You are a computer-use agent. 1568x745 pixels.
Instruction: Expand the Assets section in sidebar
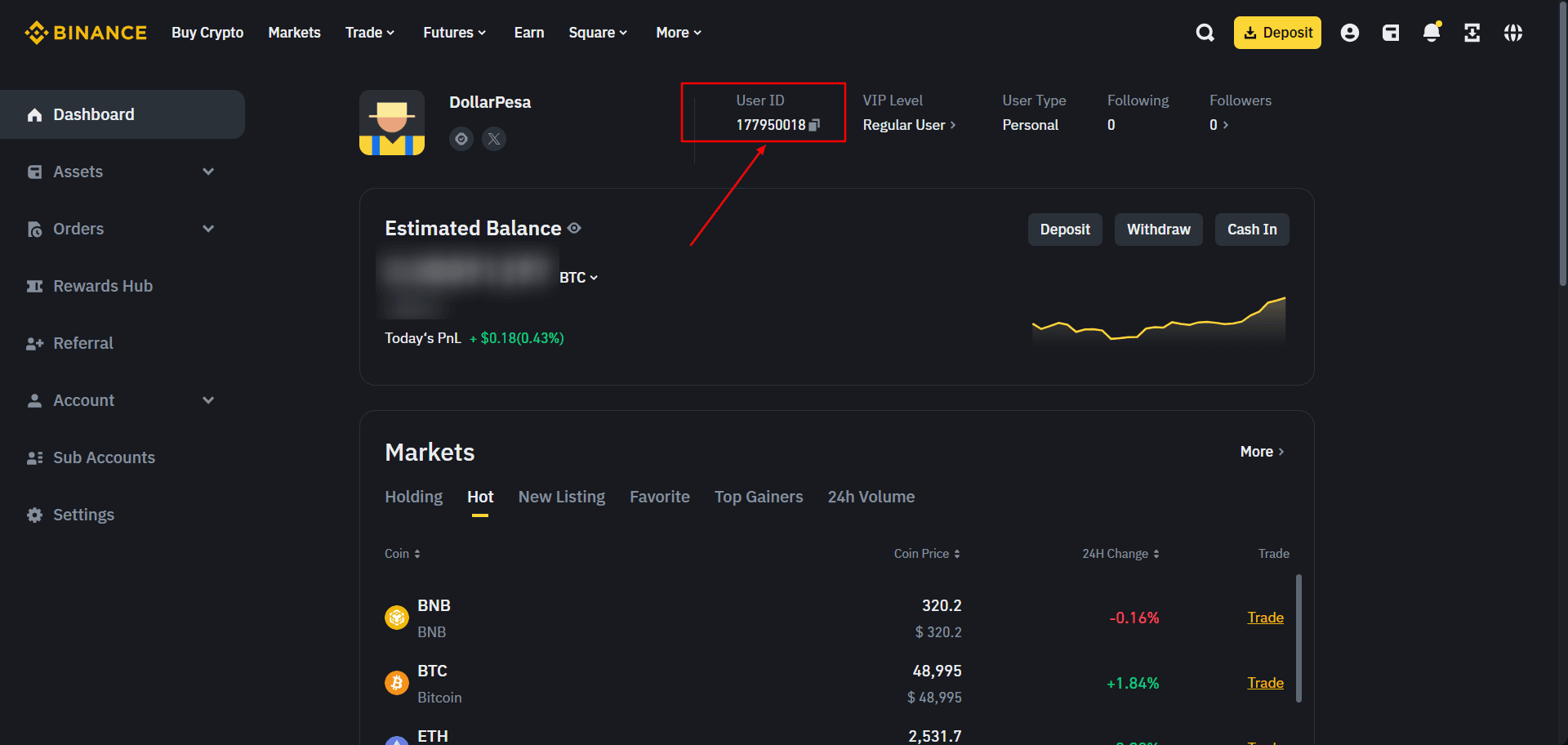pyautogui.click(x=208, y=172)
